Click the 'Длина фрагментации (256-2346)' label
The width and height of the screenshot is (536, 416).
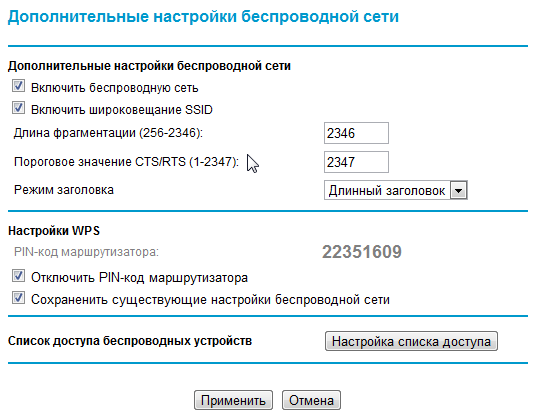(x=108, y=133)
